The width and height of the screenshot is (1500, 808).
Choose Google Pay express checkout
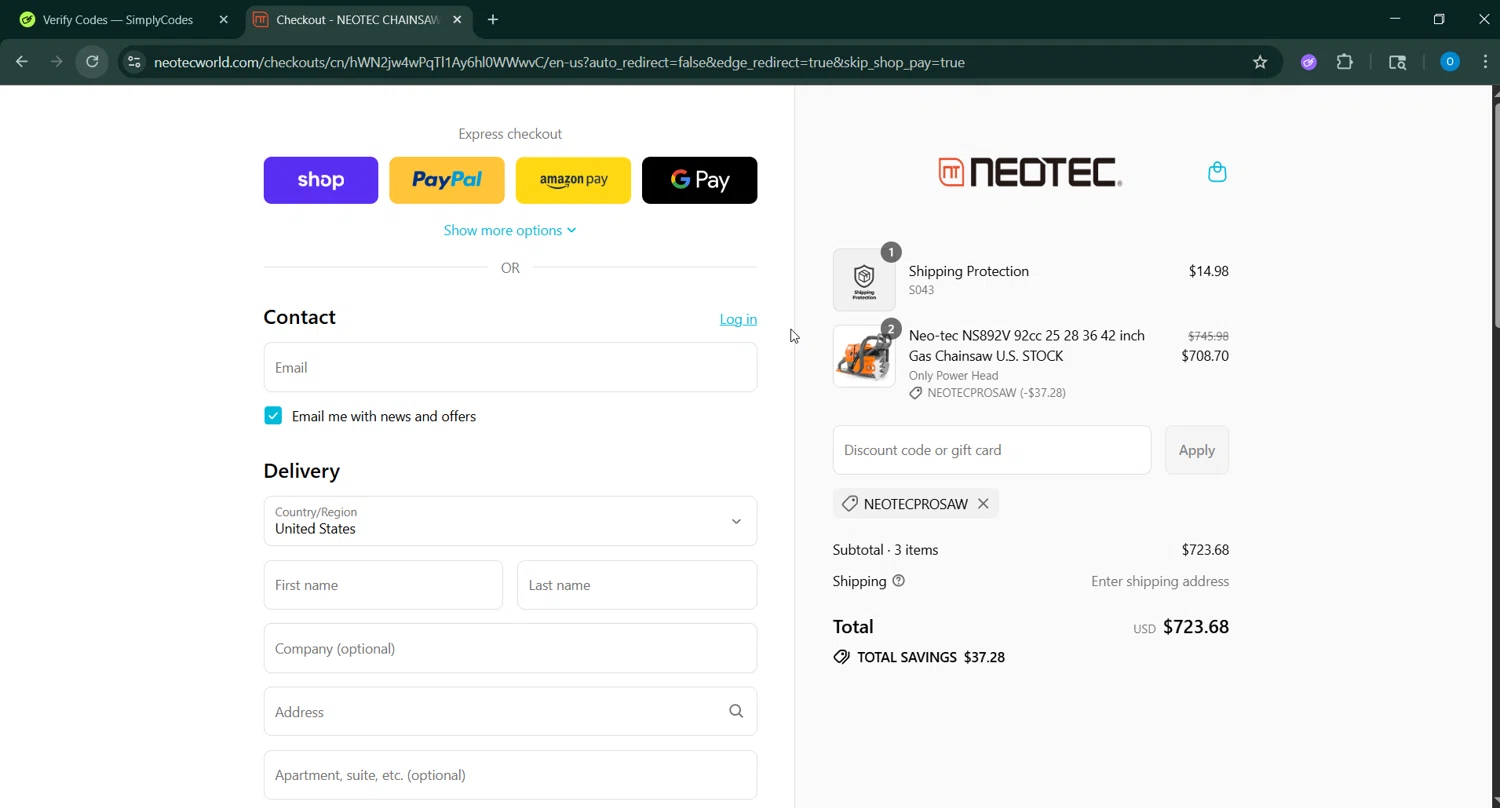click(x=699, y=180)
